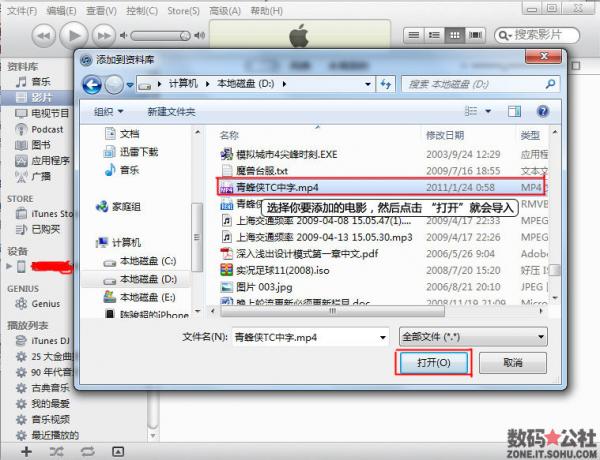
Task: Open the 全部文件 (*.*) file type dropdown
Action: coord(473,337)
